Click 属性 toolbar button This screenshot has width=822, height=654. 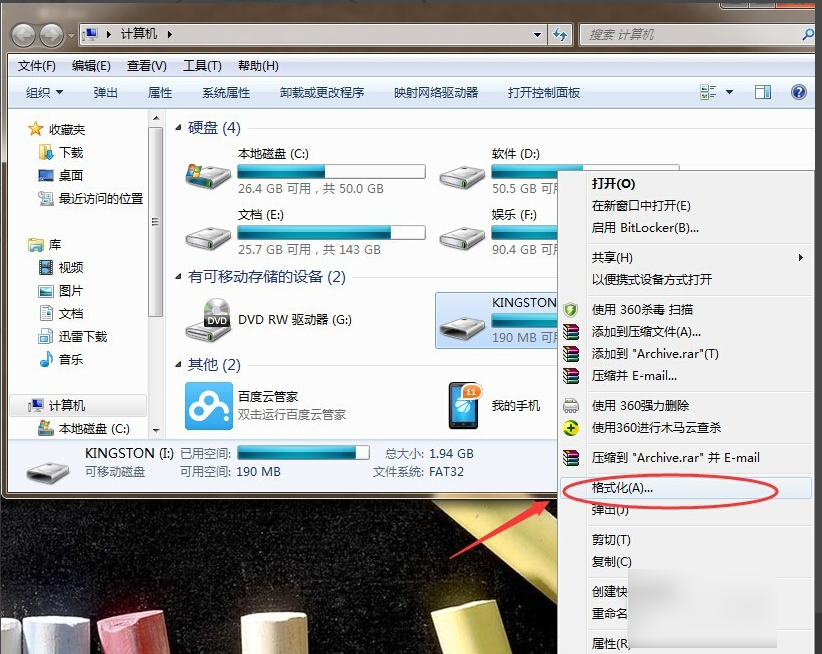tap(160, 93)
